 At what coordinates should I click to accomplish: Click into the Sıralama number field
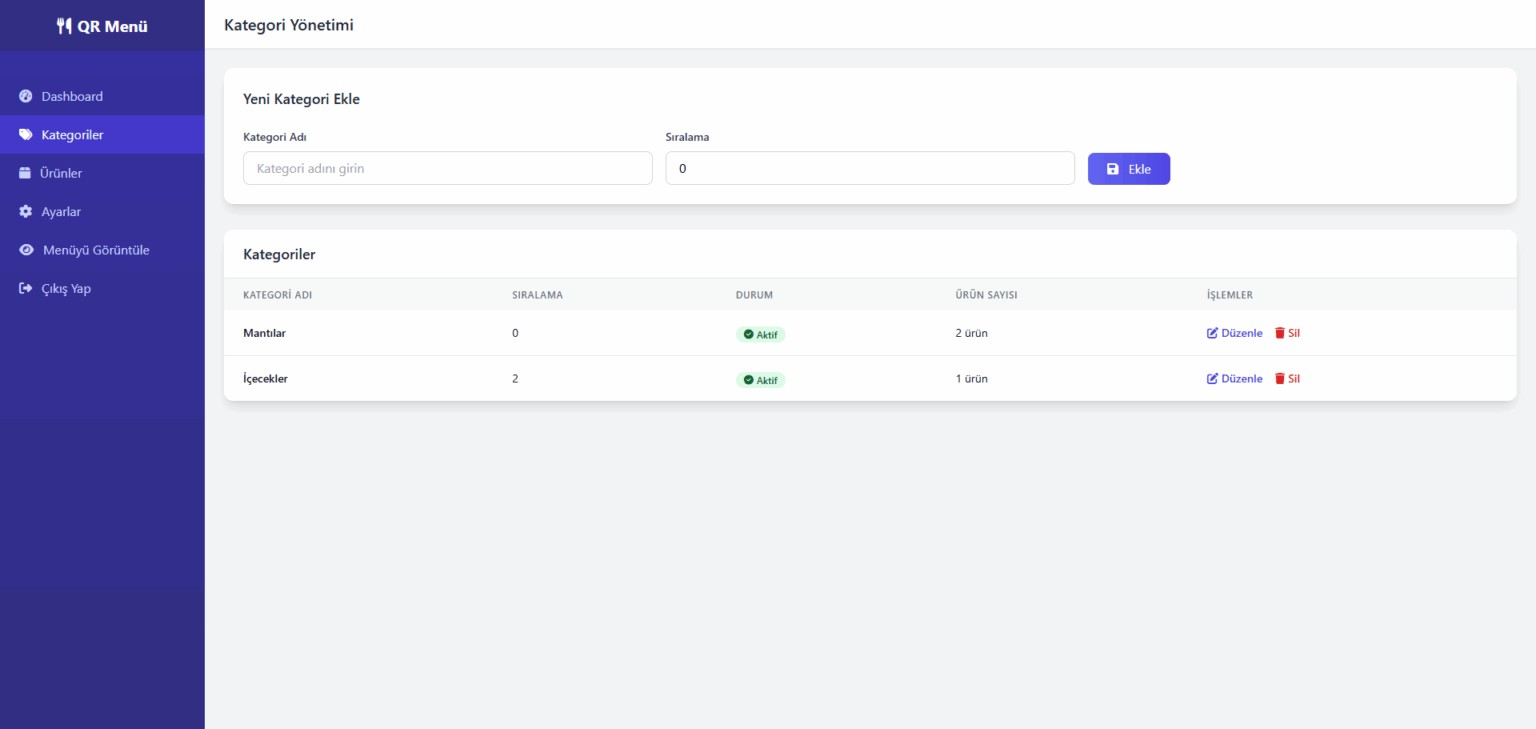869,169
